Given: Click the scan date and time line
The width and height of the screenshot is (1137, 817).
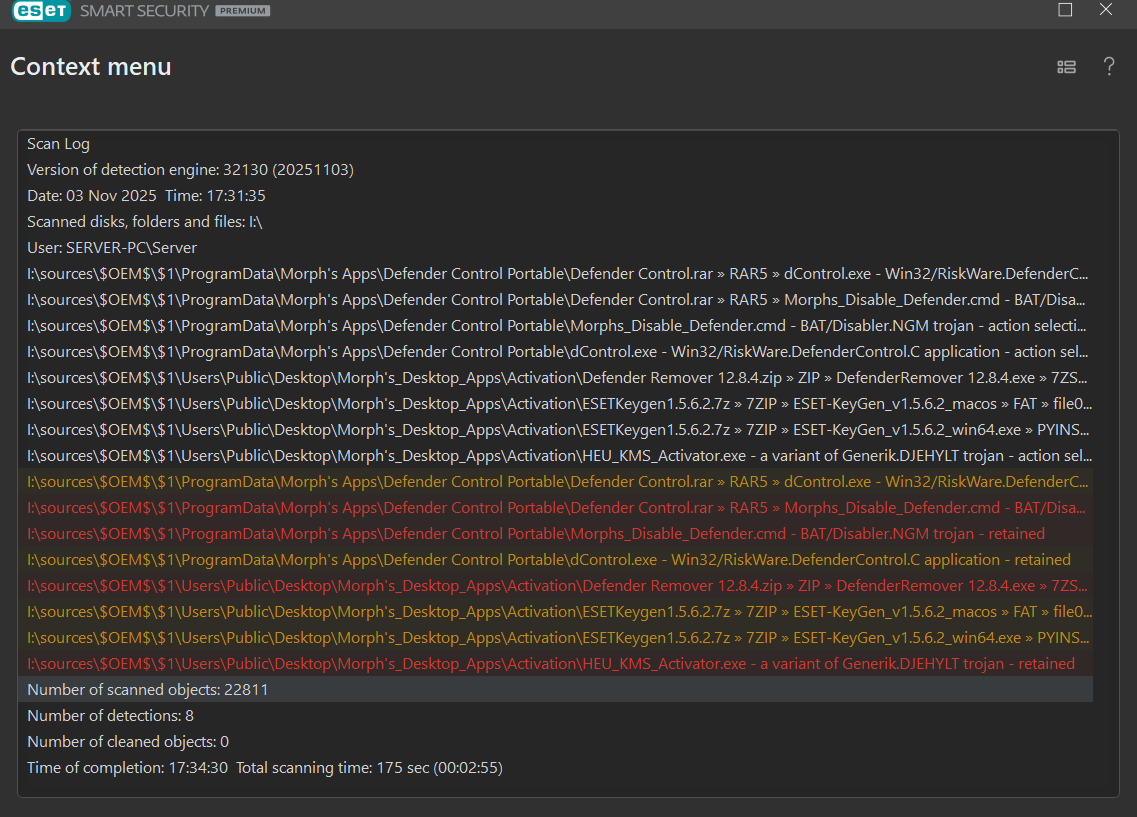Looking at the screenshot, I should coord(146,196).
